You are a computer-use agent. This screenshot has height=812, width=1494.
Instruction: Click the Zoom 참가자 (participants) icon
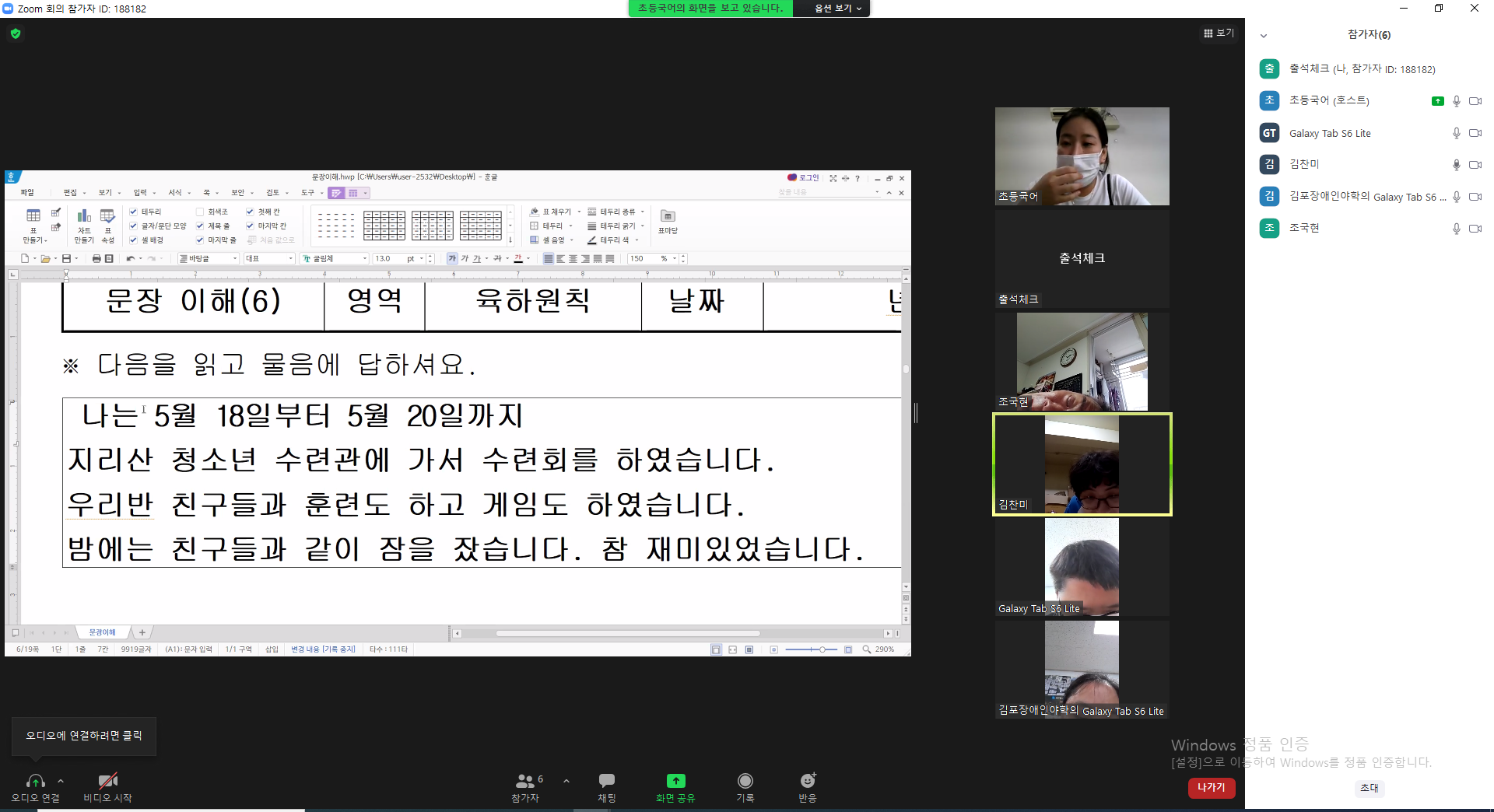525,780
